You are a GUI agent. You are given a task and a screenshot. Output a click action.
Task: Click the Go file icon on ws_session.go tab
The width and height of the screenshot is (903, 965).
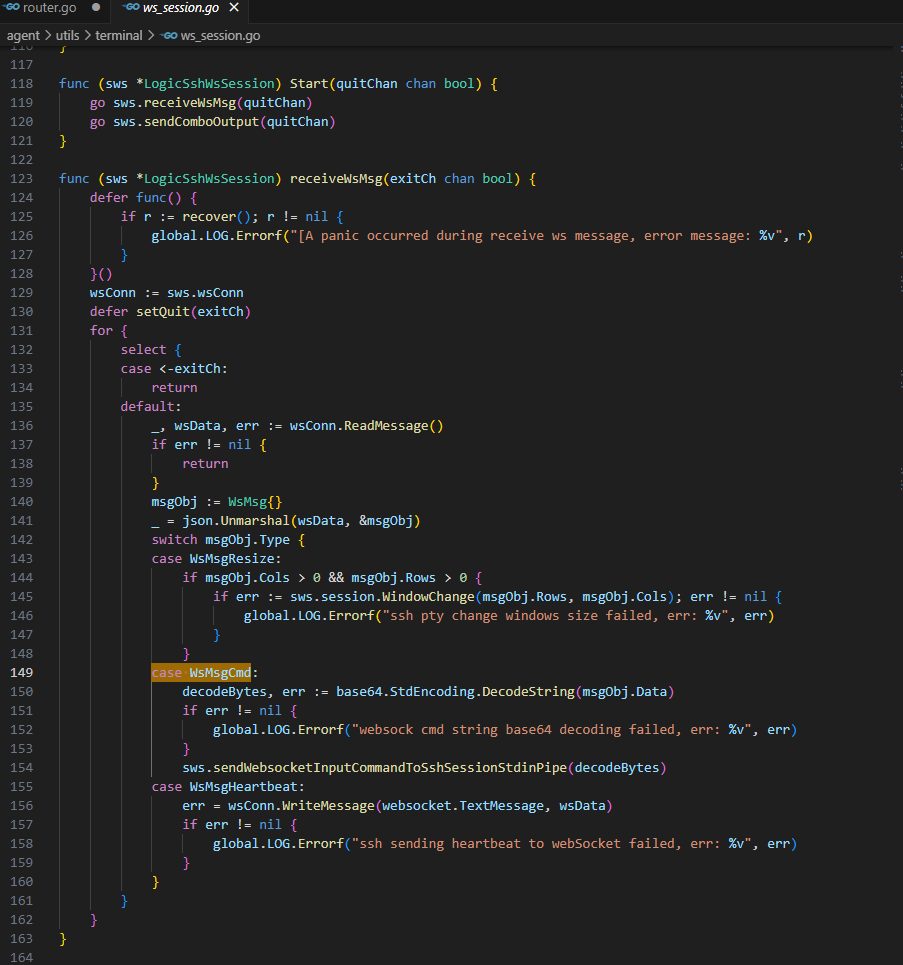pos(129,8)
